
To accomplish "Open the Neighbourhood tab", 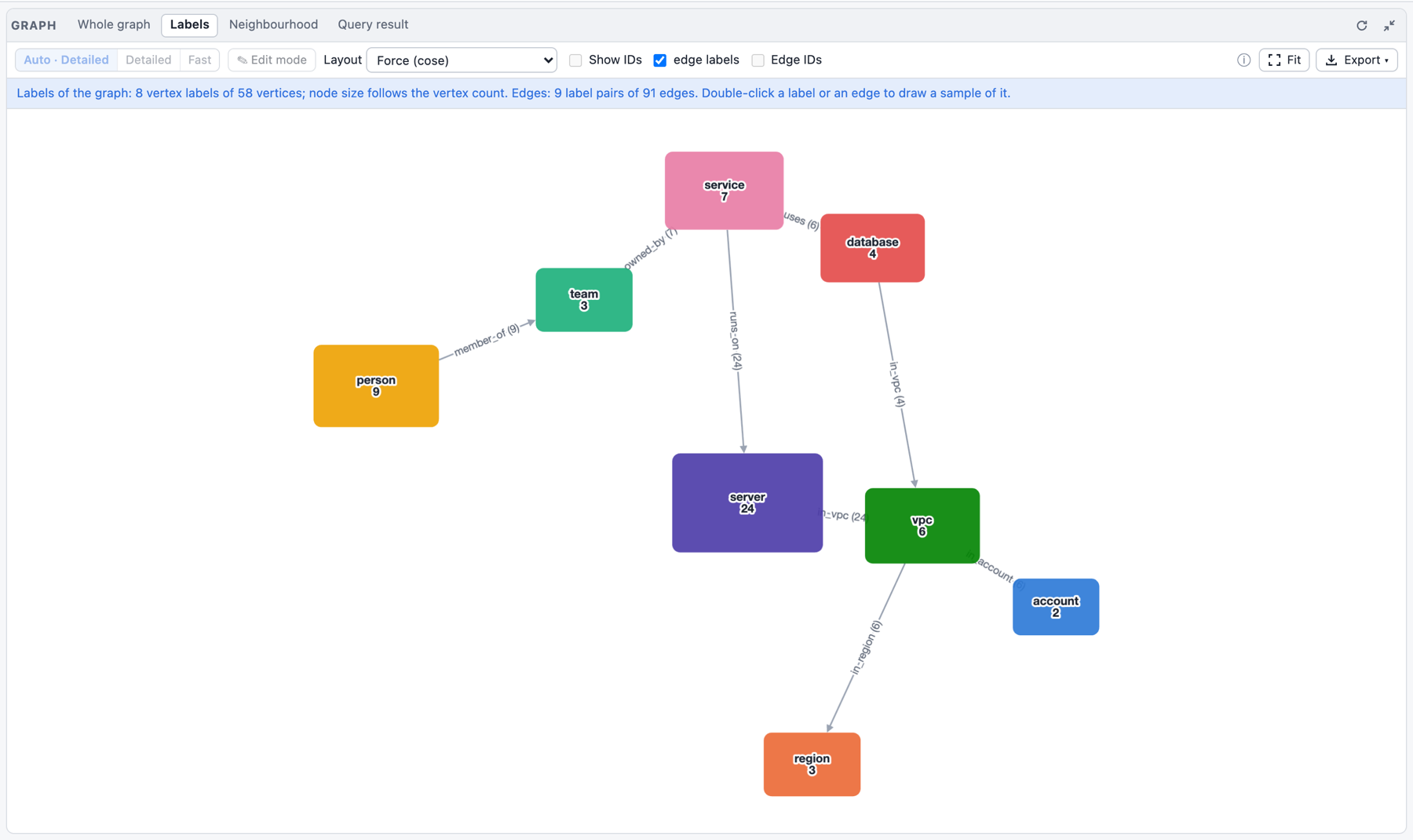I will (273, 24).
